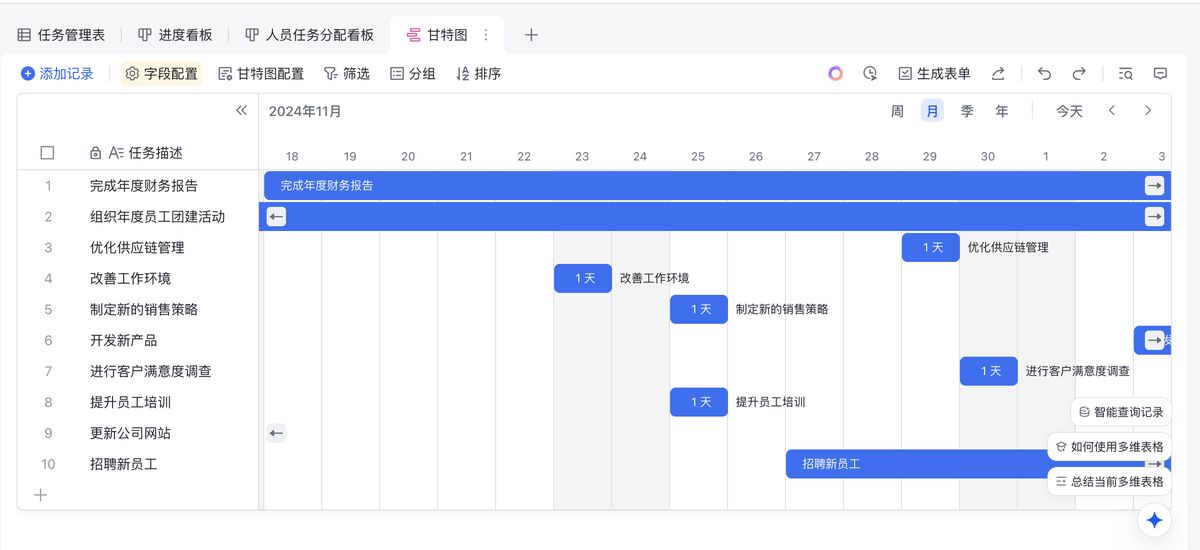This screenshot has width=1200, height=550.
Task: Switch timeline scale to 季 (quarter)
Action: point(967,111)
